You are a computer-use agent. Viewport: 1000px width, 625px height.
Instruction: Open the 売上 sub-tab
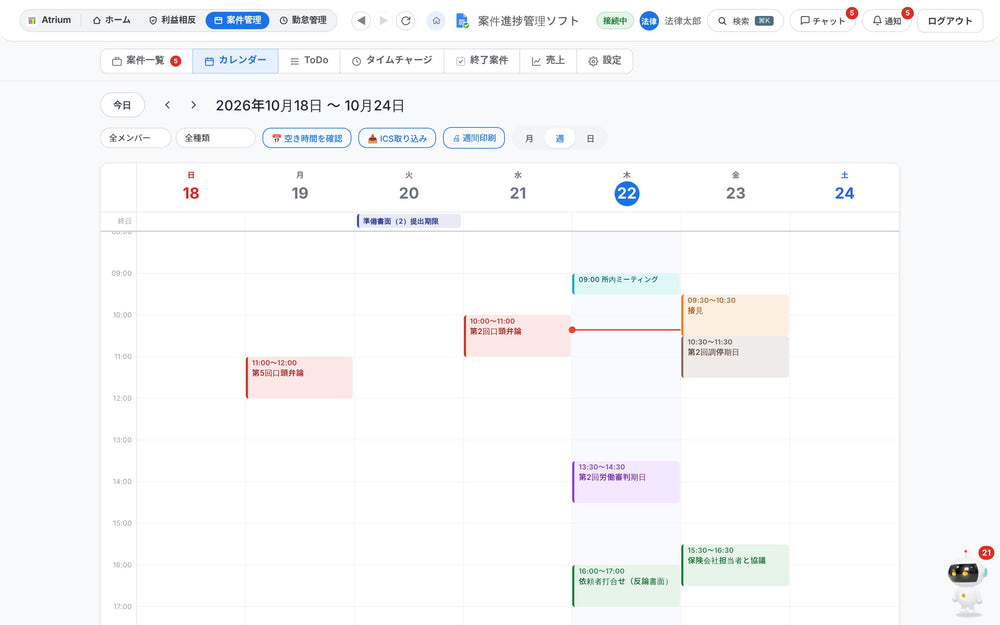point(548,61)
